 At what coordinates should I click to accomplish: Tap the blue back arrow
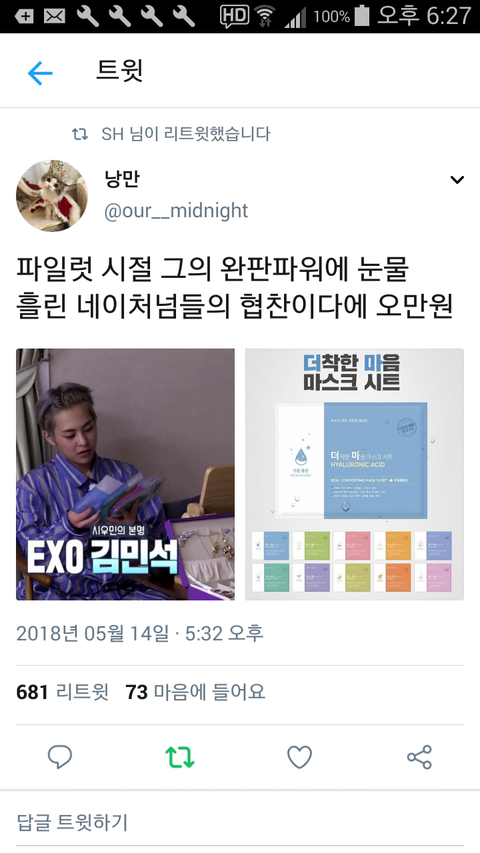point(40,73)
